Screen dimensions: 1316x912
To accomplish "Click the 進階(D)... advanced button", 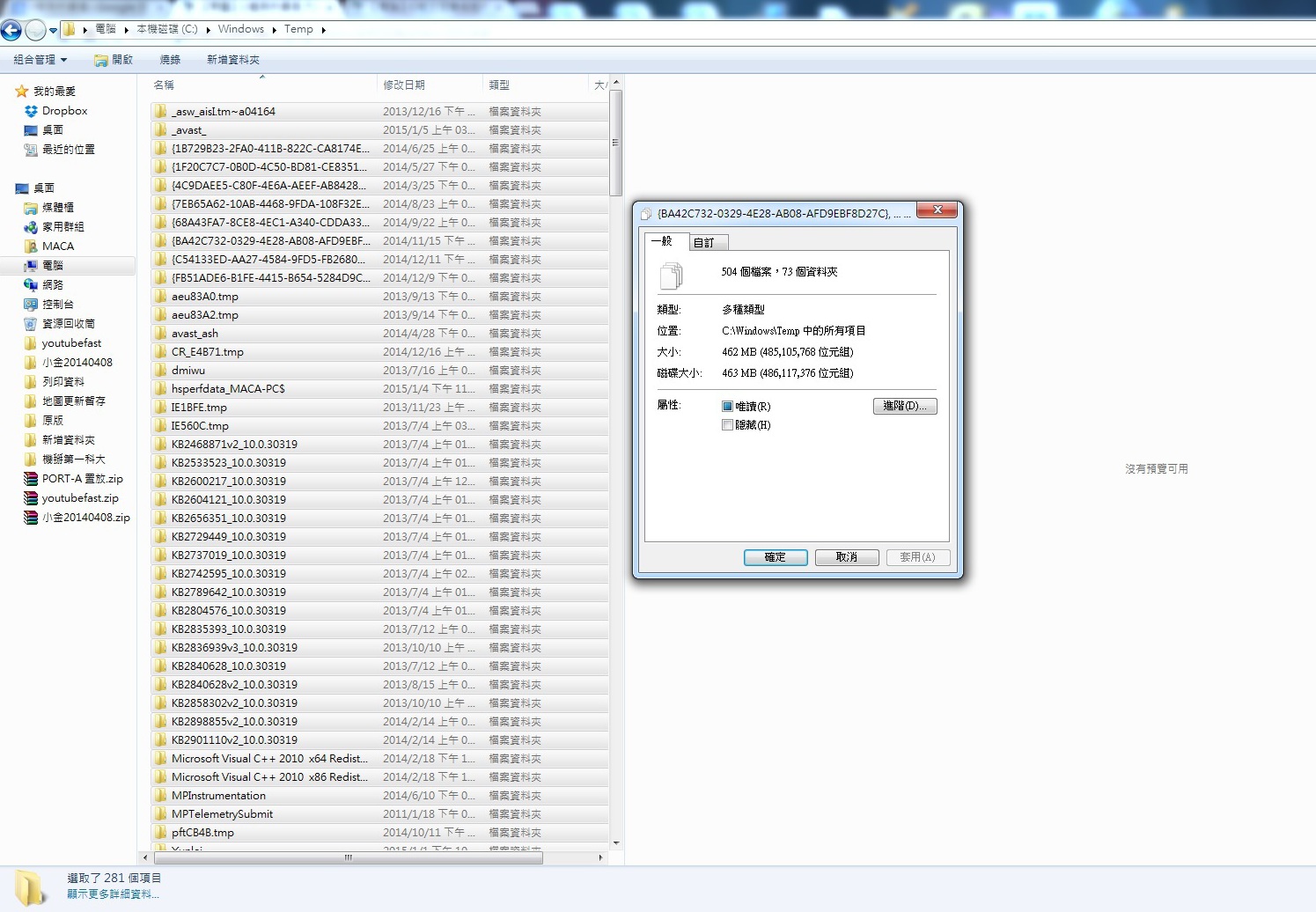I will (905, 406).
